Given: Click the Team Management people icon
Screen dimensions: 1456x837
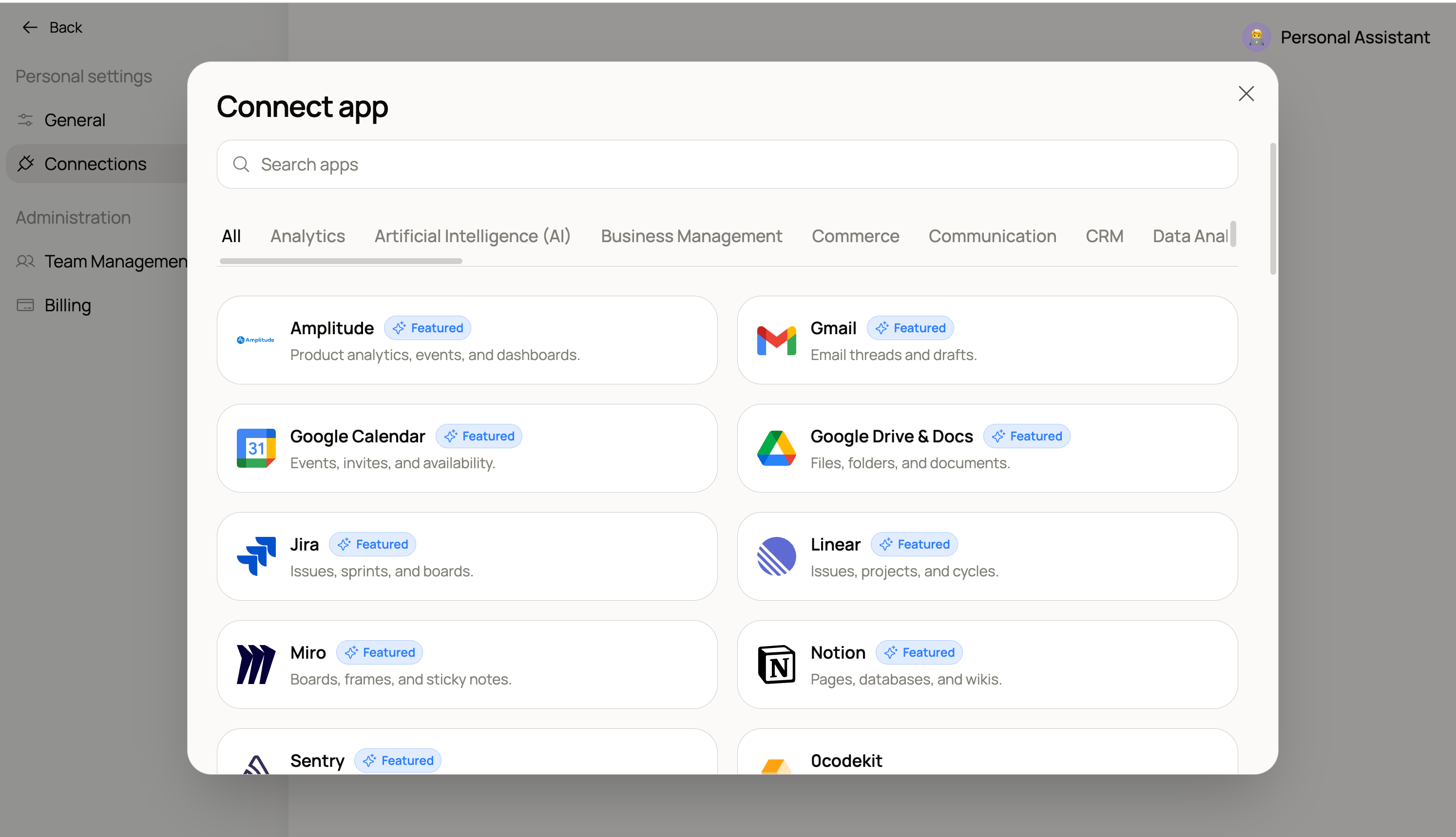Looking at the screenshot, I should click(25, 261).
